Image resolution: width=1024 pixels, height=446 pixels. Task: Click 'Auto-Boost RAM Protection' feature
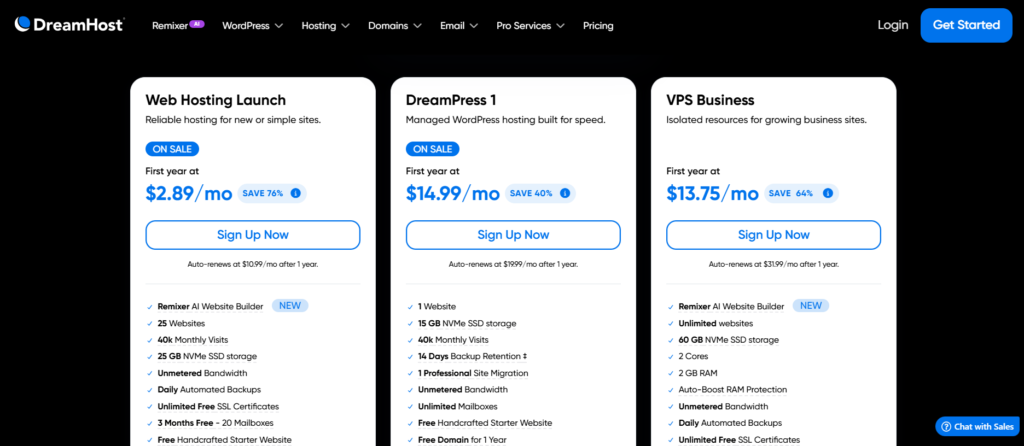(733, 390)
